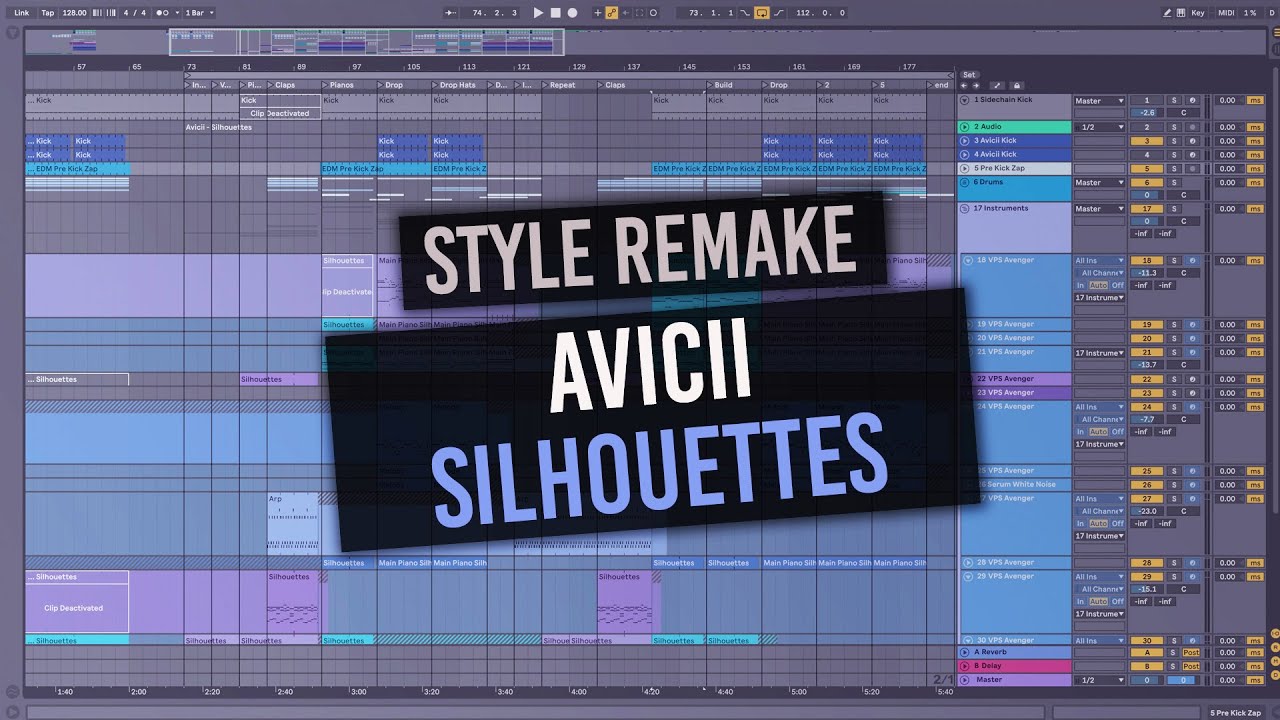The height and width of the screenshot is (720, 1280).
Task: Toggle the arrangement Loop switch
Action: click(x=761, y=13)
